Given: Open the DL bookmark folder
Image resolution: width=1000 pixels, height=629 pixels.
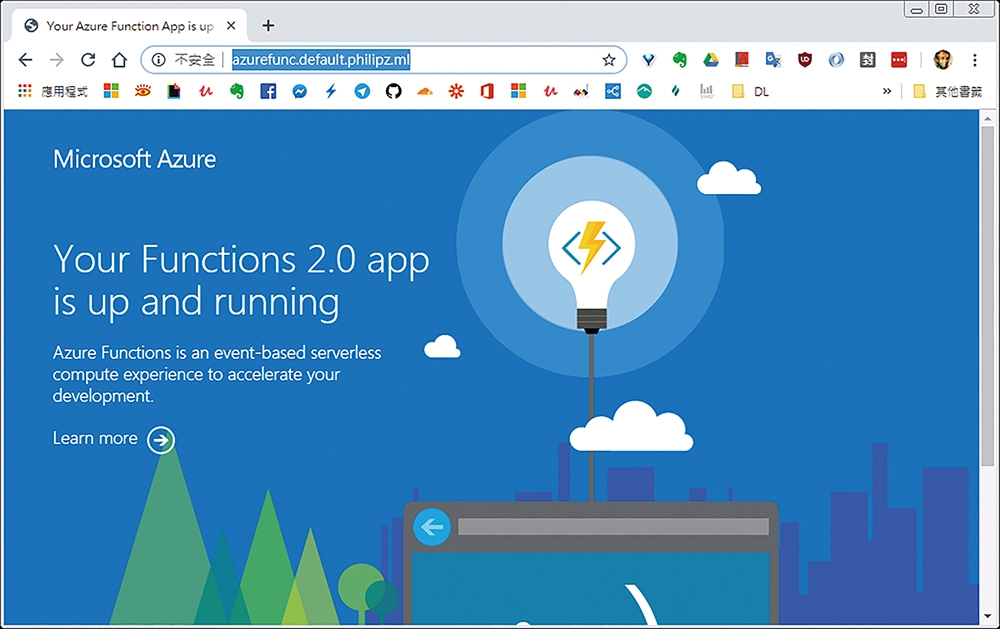Looking at the screenshot, I should click(751, 91).
